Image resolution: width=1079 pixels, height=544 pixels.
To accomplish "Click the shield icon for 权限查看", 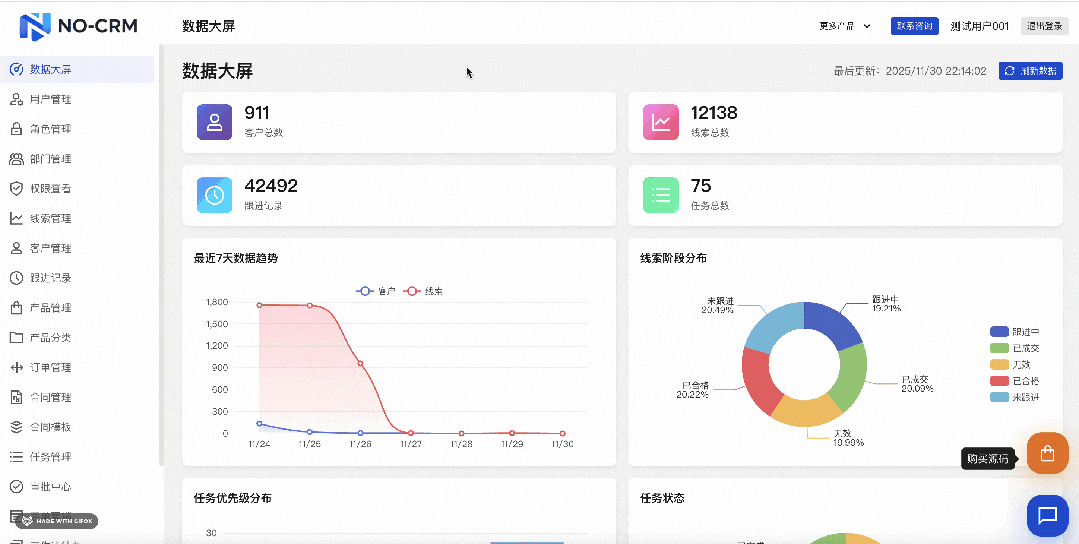I will point(17,188).
